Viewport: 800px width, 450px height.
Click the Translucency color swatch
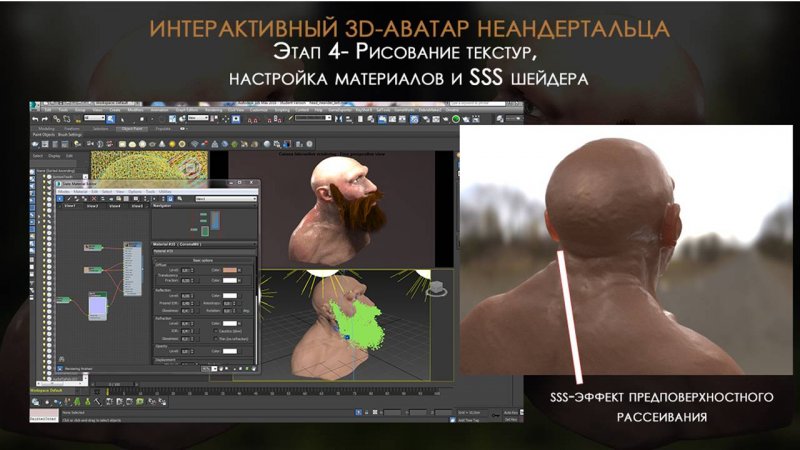(230, 281)
